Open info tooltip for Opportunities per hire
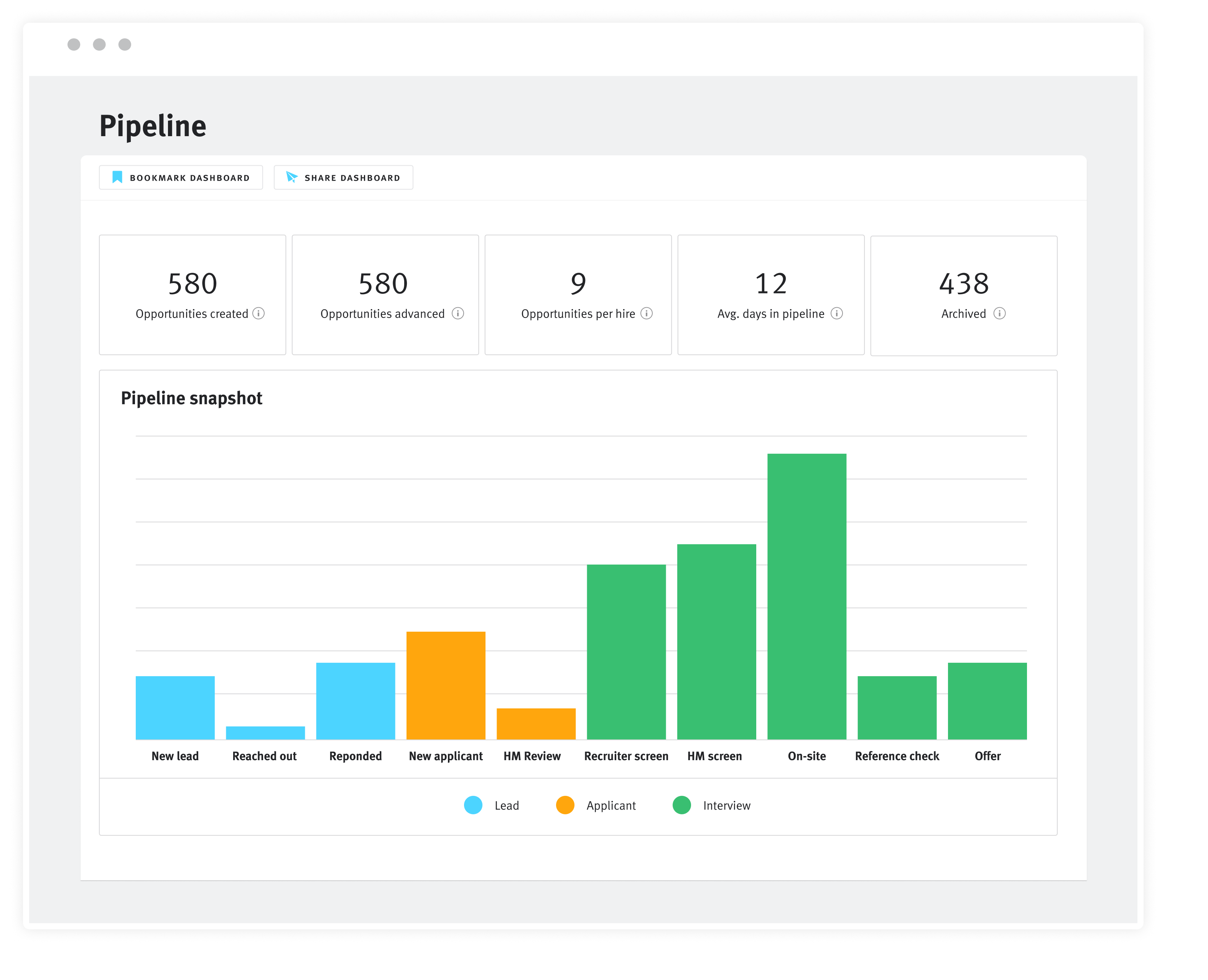 647,313
